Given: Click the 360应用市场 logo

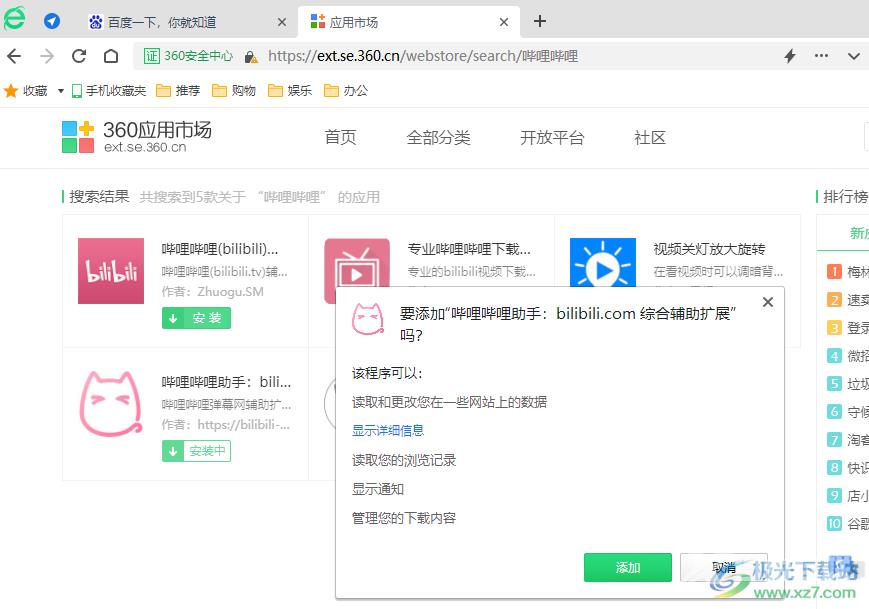Looking at the screenshot, I should tap(136, 137).
